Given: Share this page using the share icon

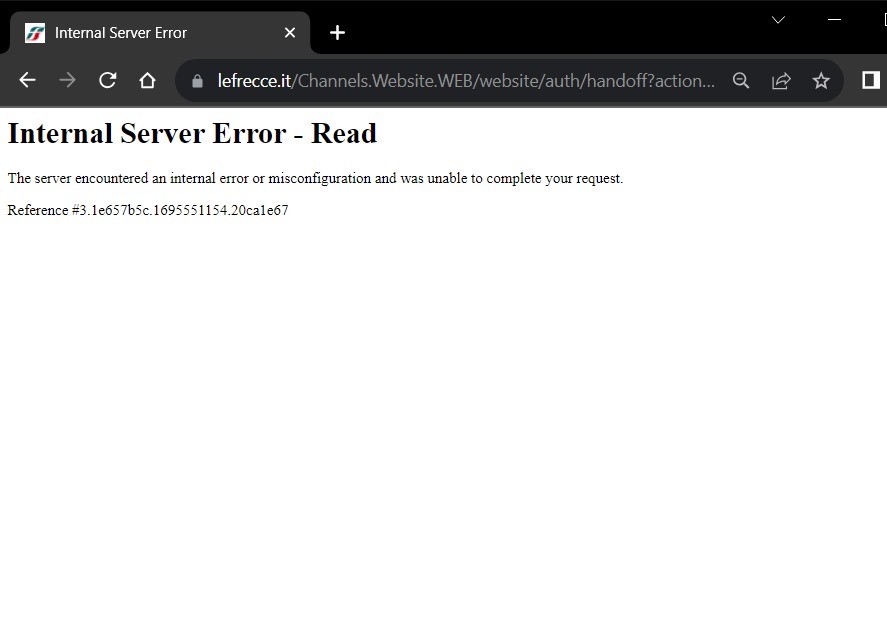Looking at the screenshot, I should click(x=781, y=81).
